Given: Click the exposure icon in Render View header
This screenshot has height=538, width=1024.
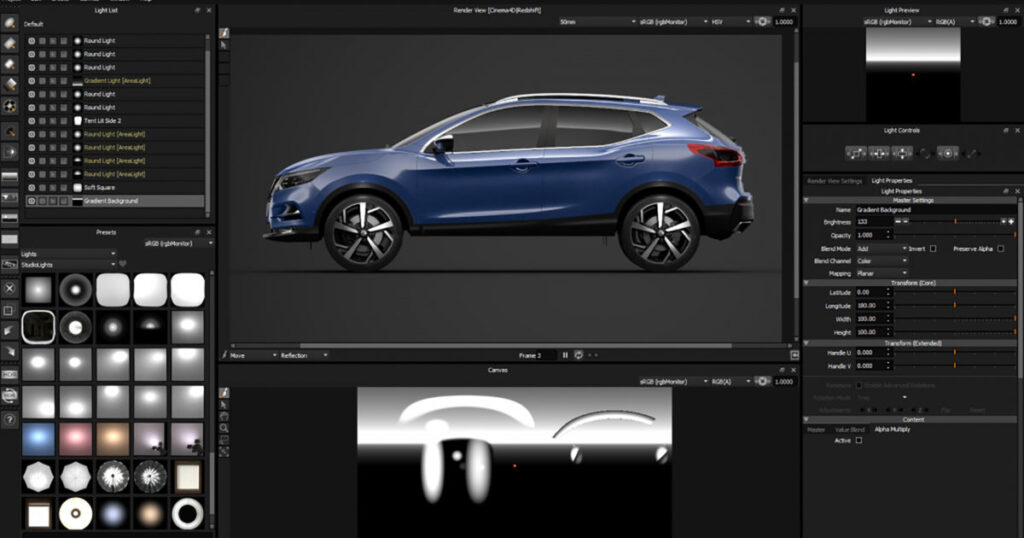Looking at the screenshot, I should coord(762,22).
